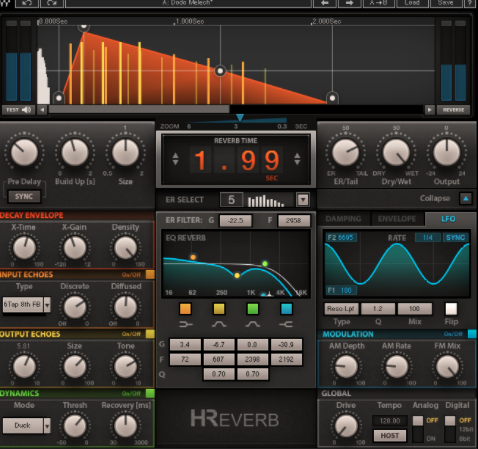Click the green EQ band color swatch
The height and width of the screenshot is (449, 478).
[253, 309]
